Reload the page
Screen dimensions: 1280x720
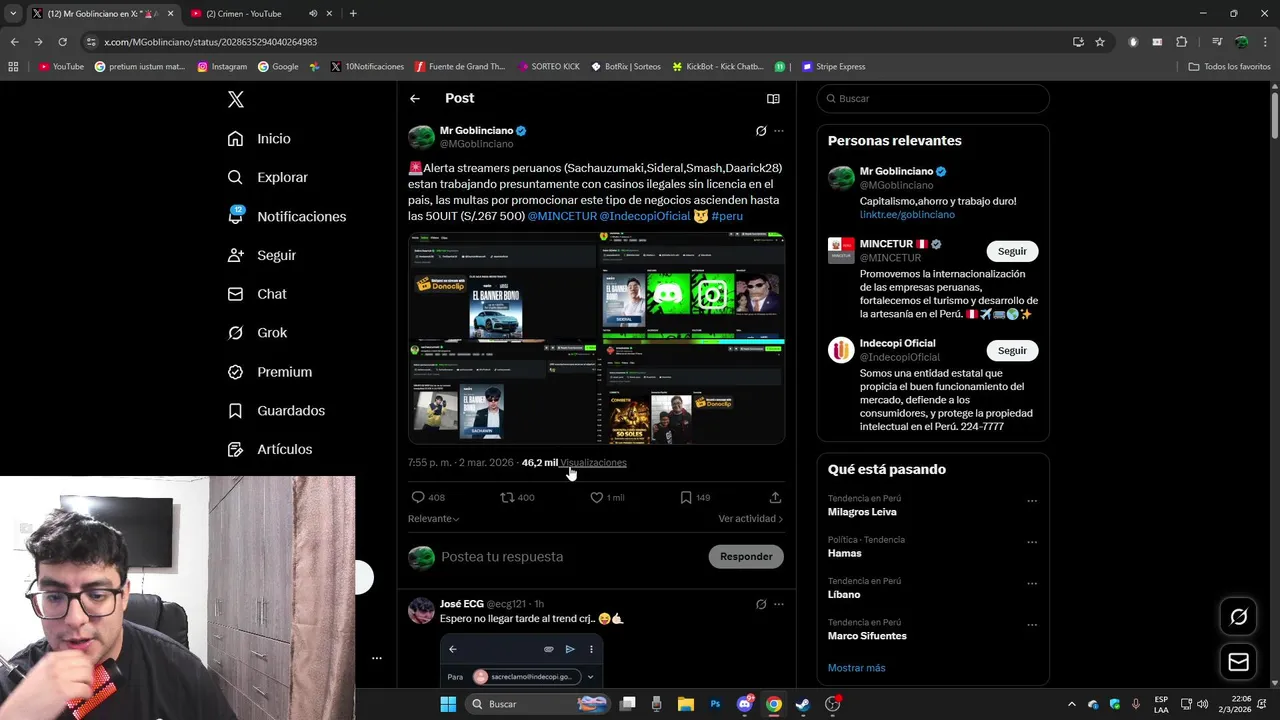tap(62, 42)
